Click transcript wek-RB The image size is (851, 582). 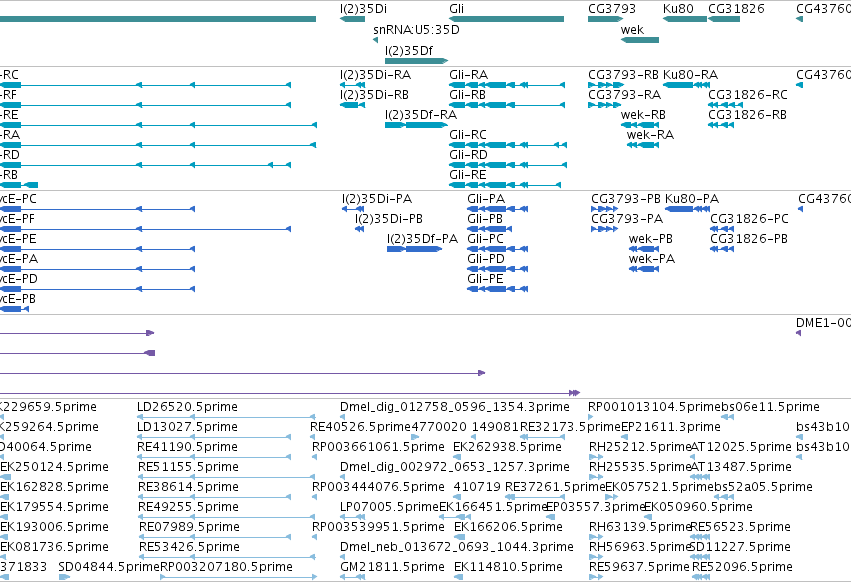643,115
